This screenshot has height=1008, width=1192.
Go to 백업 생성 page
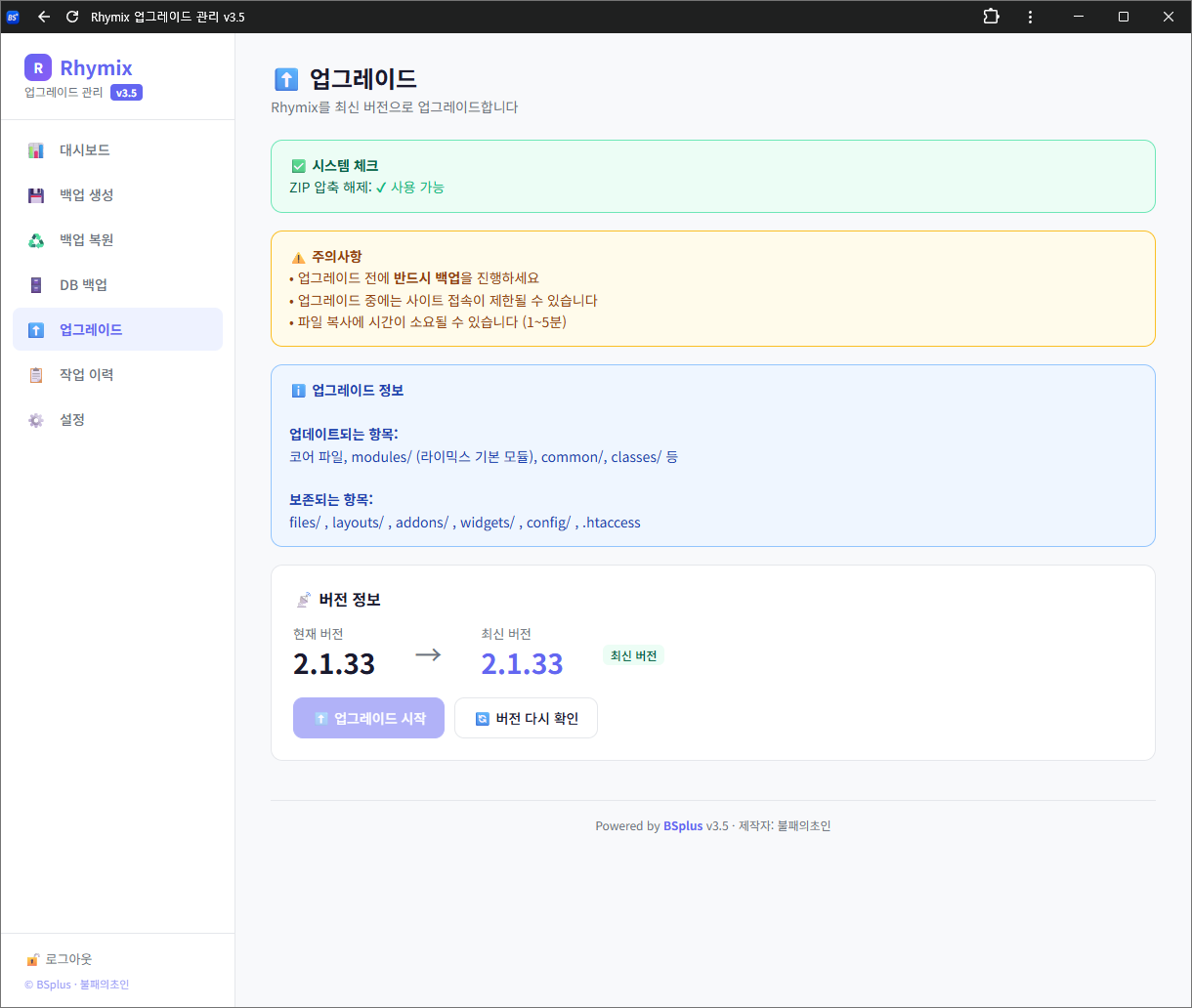click(x=117, y=195)
